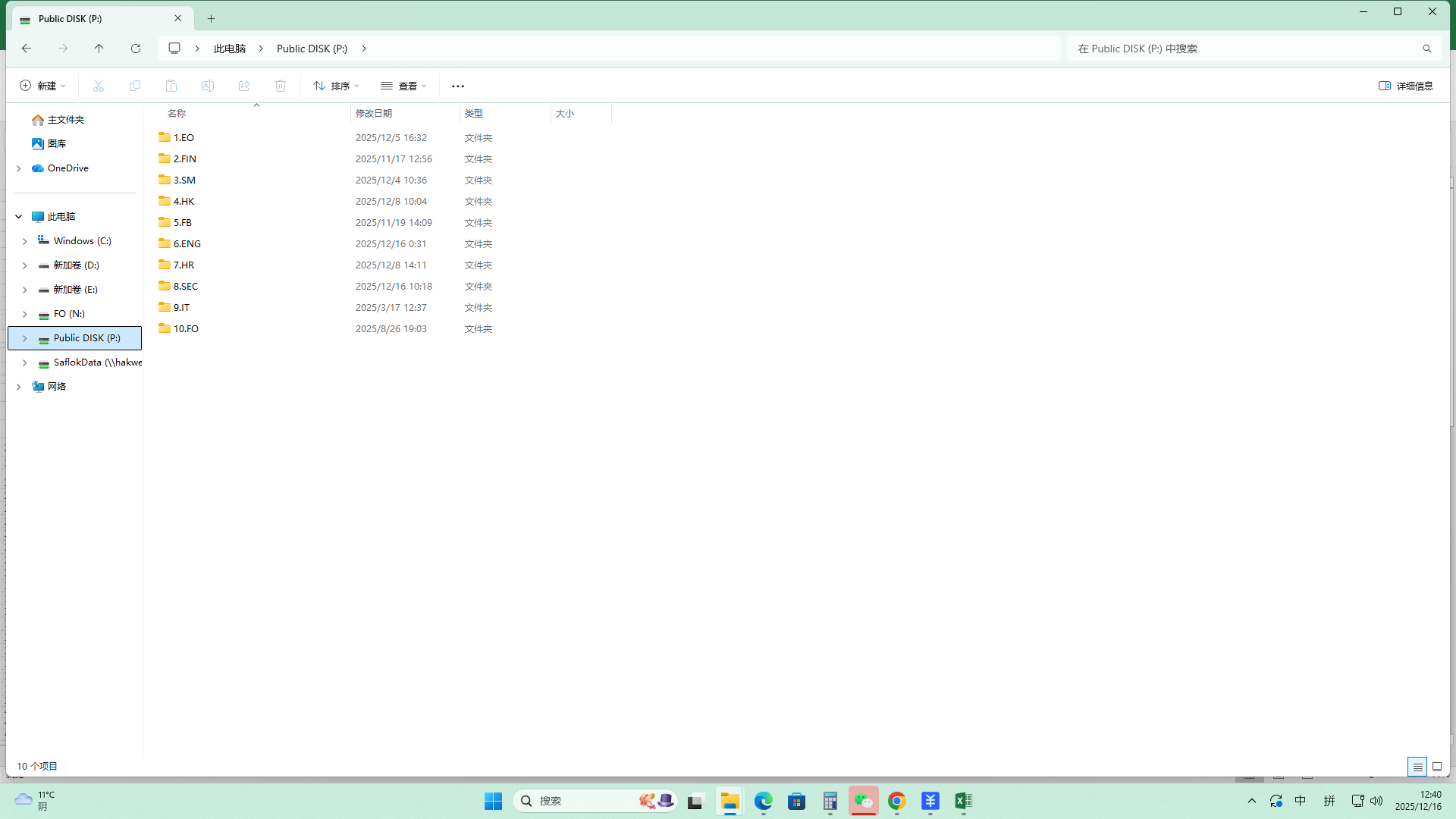Switch to details list view in status bar
Screen dimensions: 1456x819
1417,767
